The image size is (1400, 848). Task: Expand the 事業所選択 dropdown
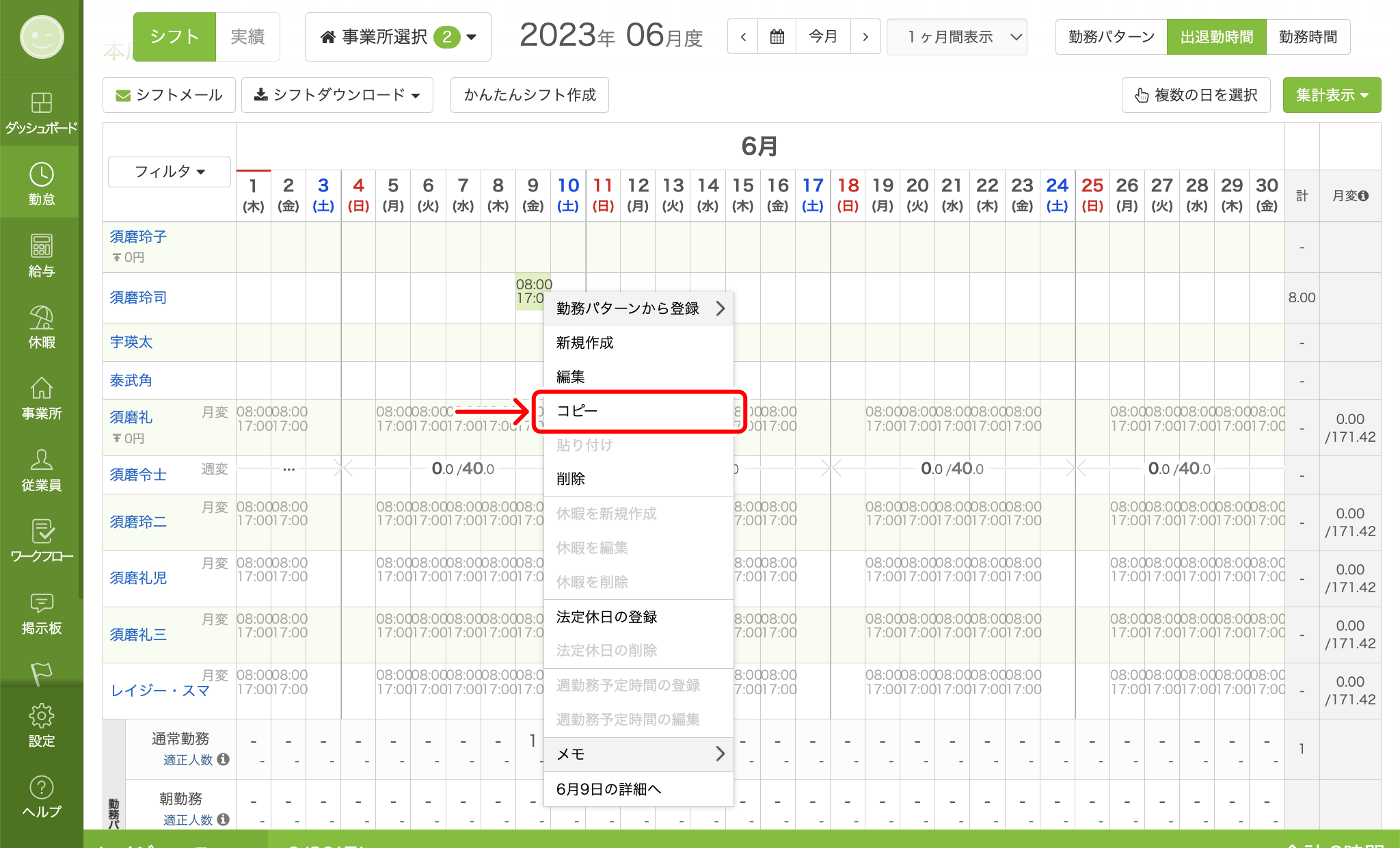398,37
